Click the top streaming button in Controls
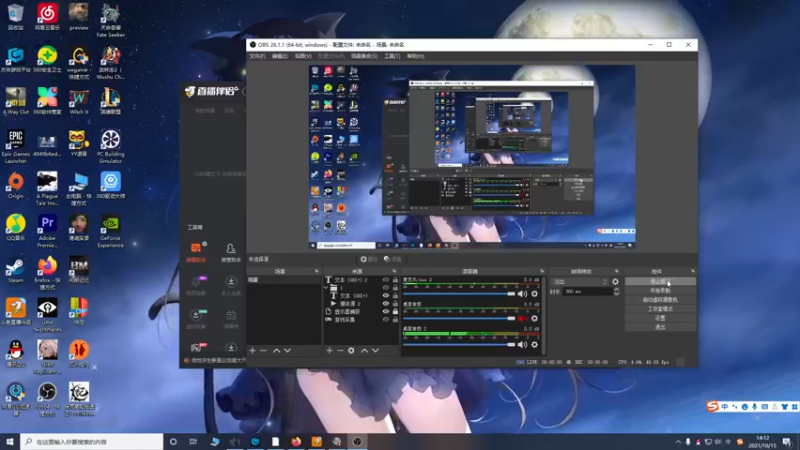800x450 pixels. (x=660, y=282)
